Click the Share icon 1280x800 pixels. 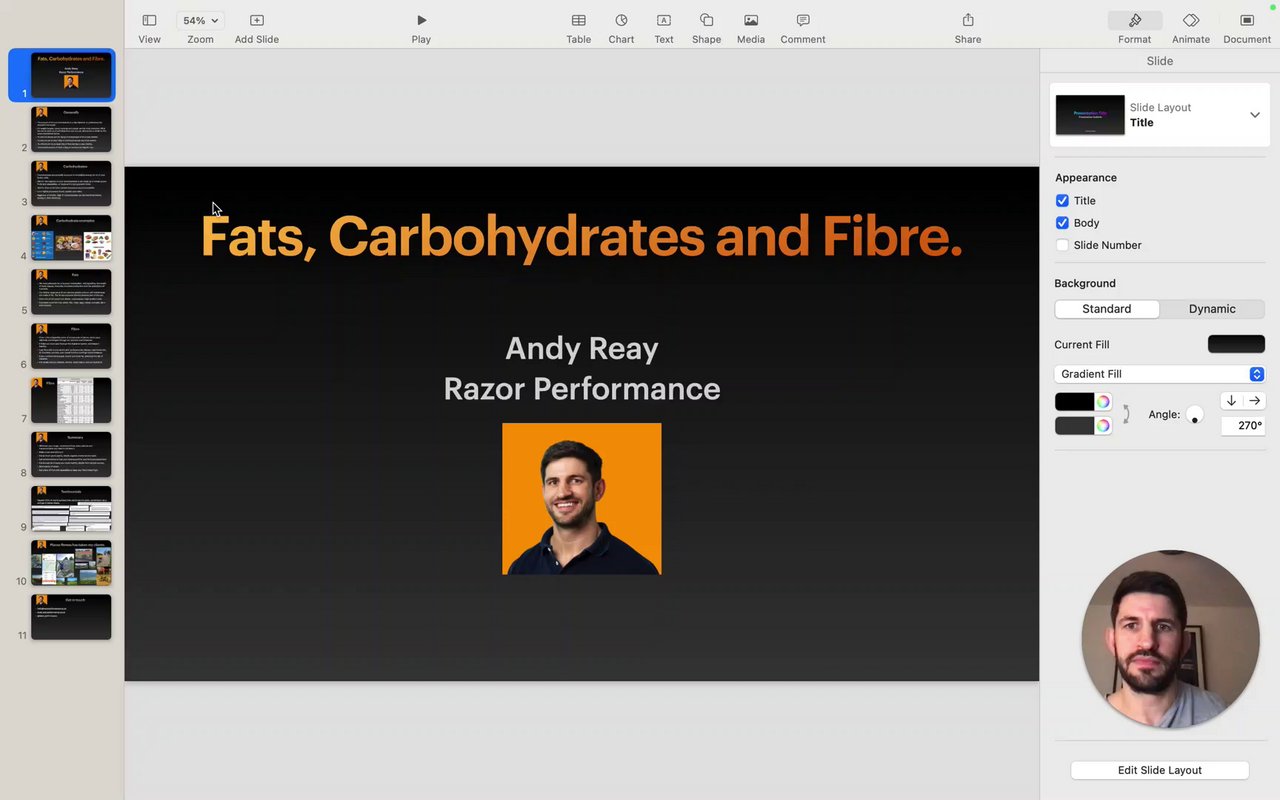click(967, 20)
